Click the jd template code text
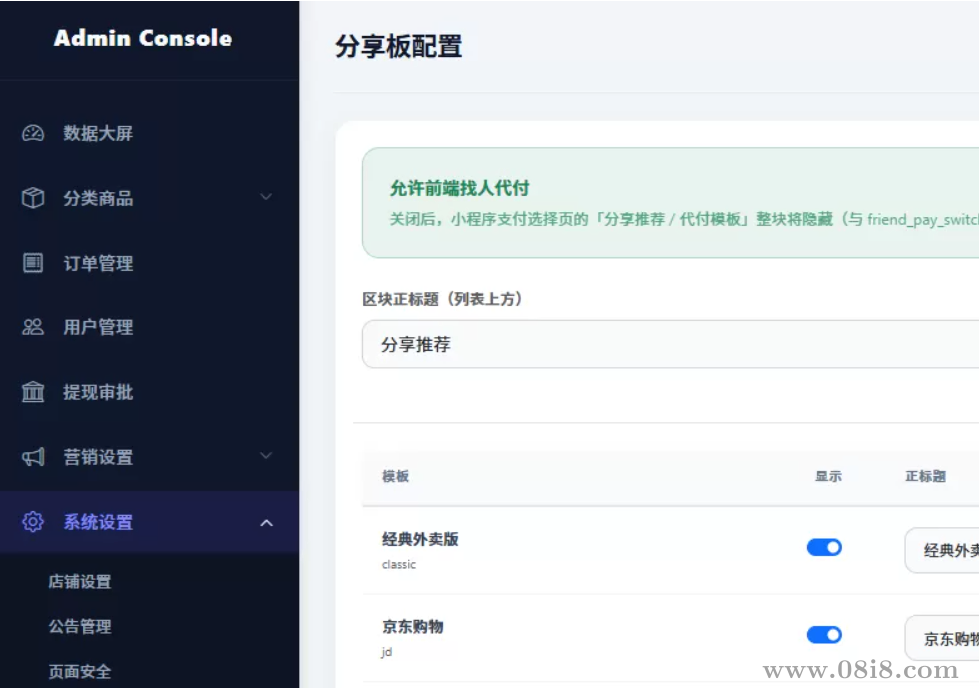Image resolution: width=979 pixels, height=688 pixels. coord(387,652)
